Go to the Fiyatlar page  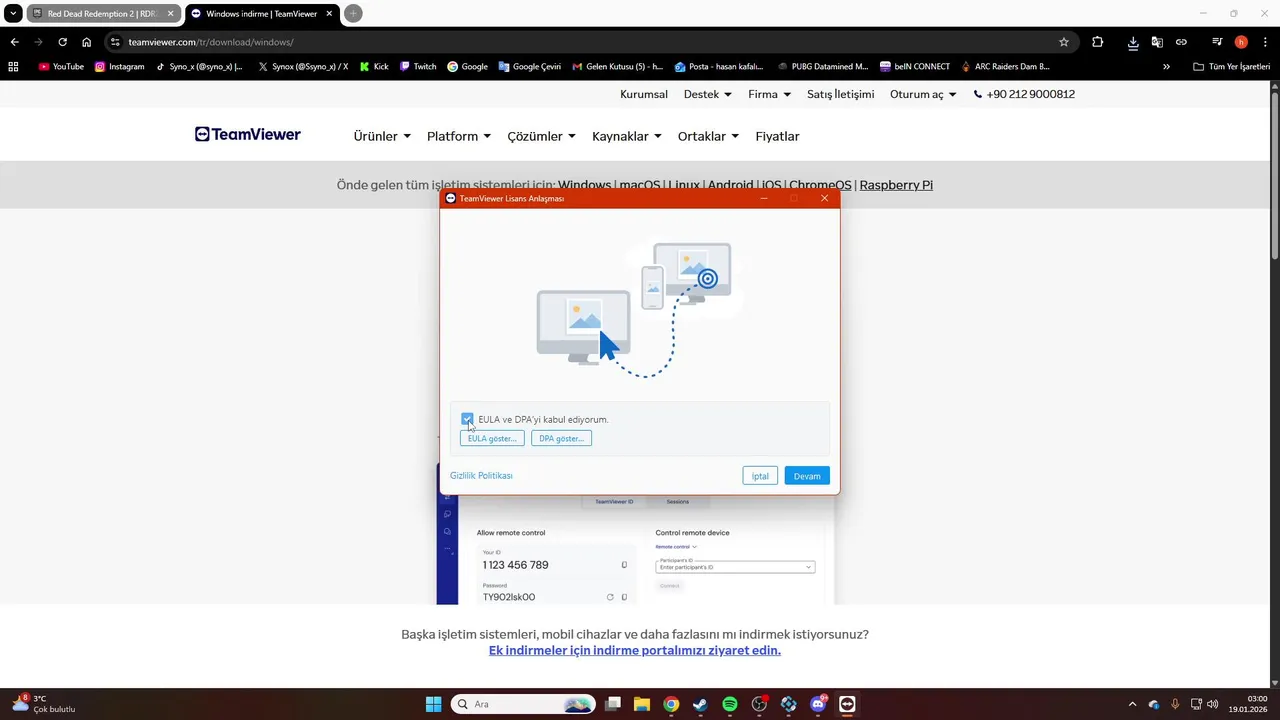point(777,136)
